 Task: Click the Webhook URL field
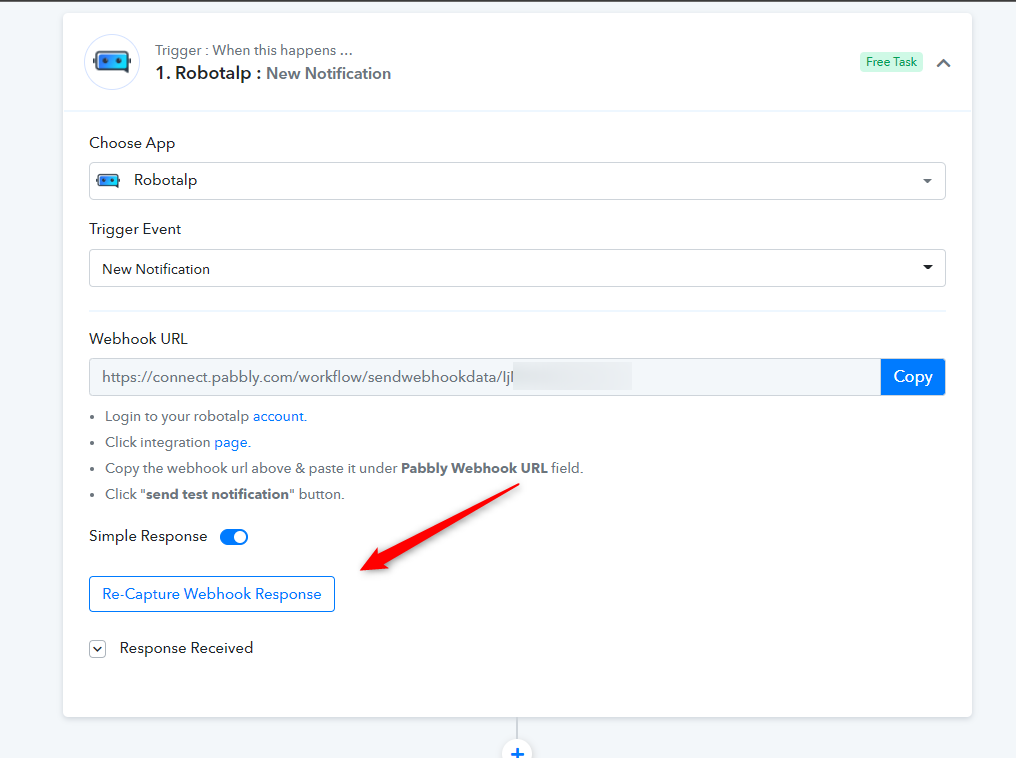click(x=485, y=377)
